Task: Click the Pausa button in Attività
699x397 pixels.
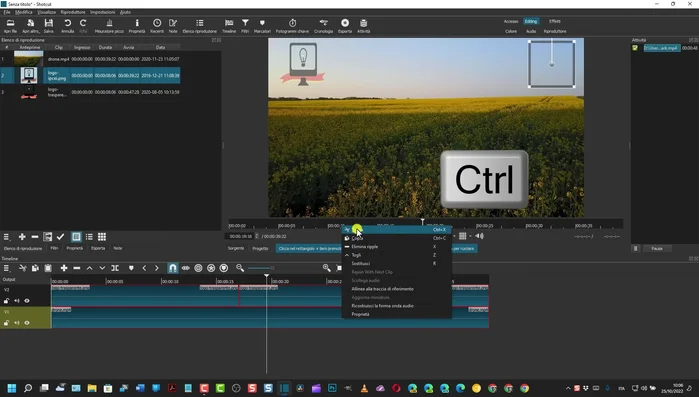Action: coord(657,248)
